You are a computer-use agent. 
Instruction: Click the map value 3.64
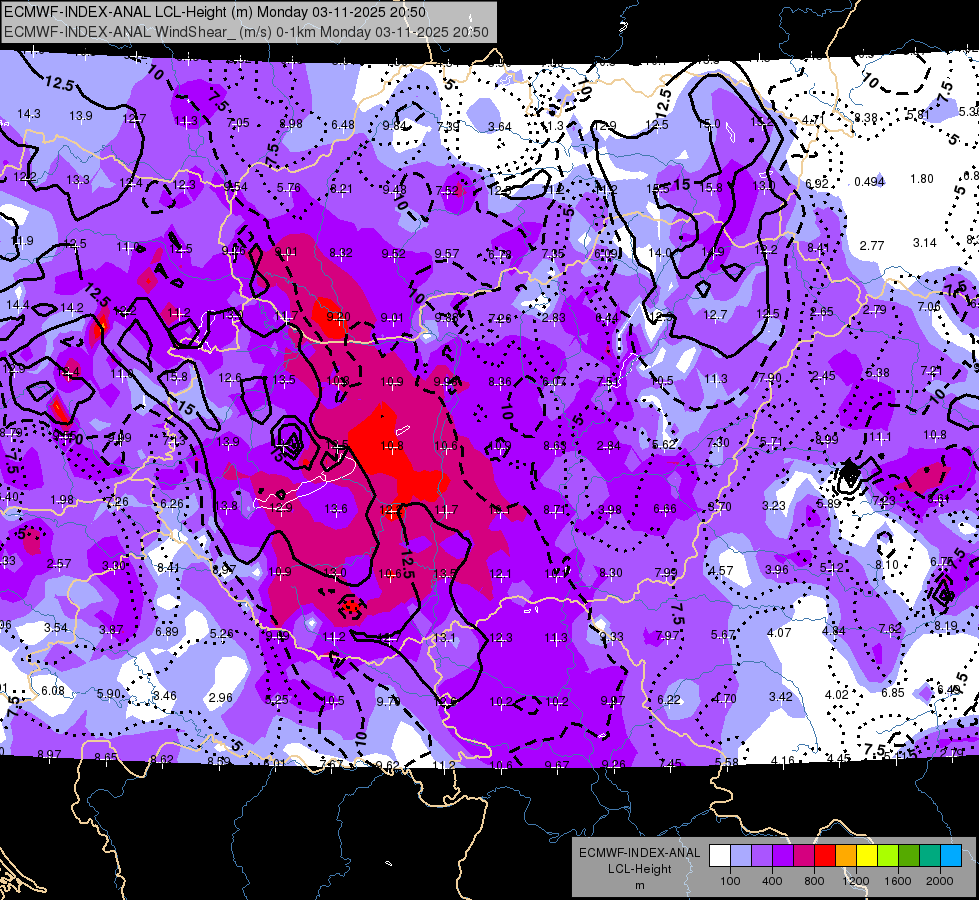pos(499,127)
